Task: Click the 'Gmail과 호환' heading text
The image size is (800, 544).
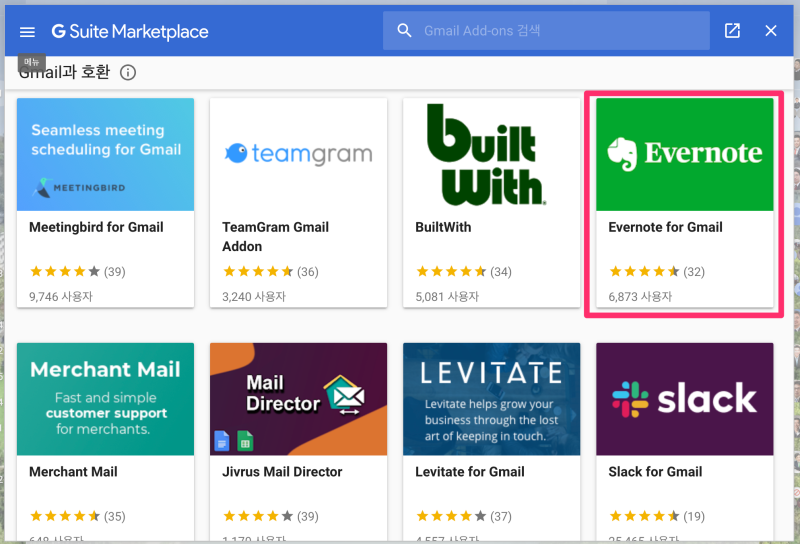Action: (x=64, y=72)
